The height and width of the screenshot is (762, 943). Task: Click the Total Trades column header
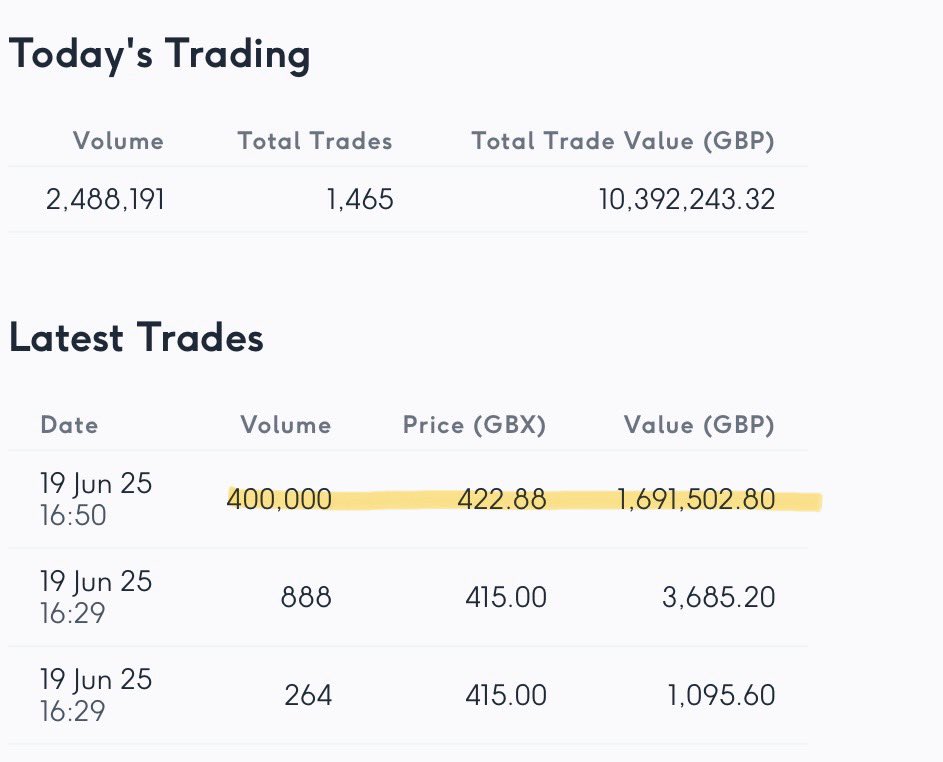pyautogui.click(x=315, y=141)
